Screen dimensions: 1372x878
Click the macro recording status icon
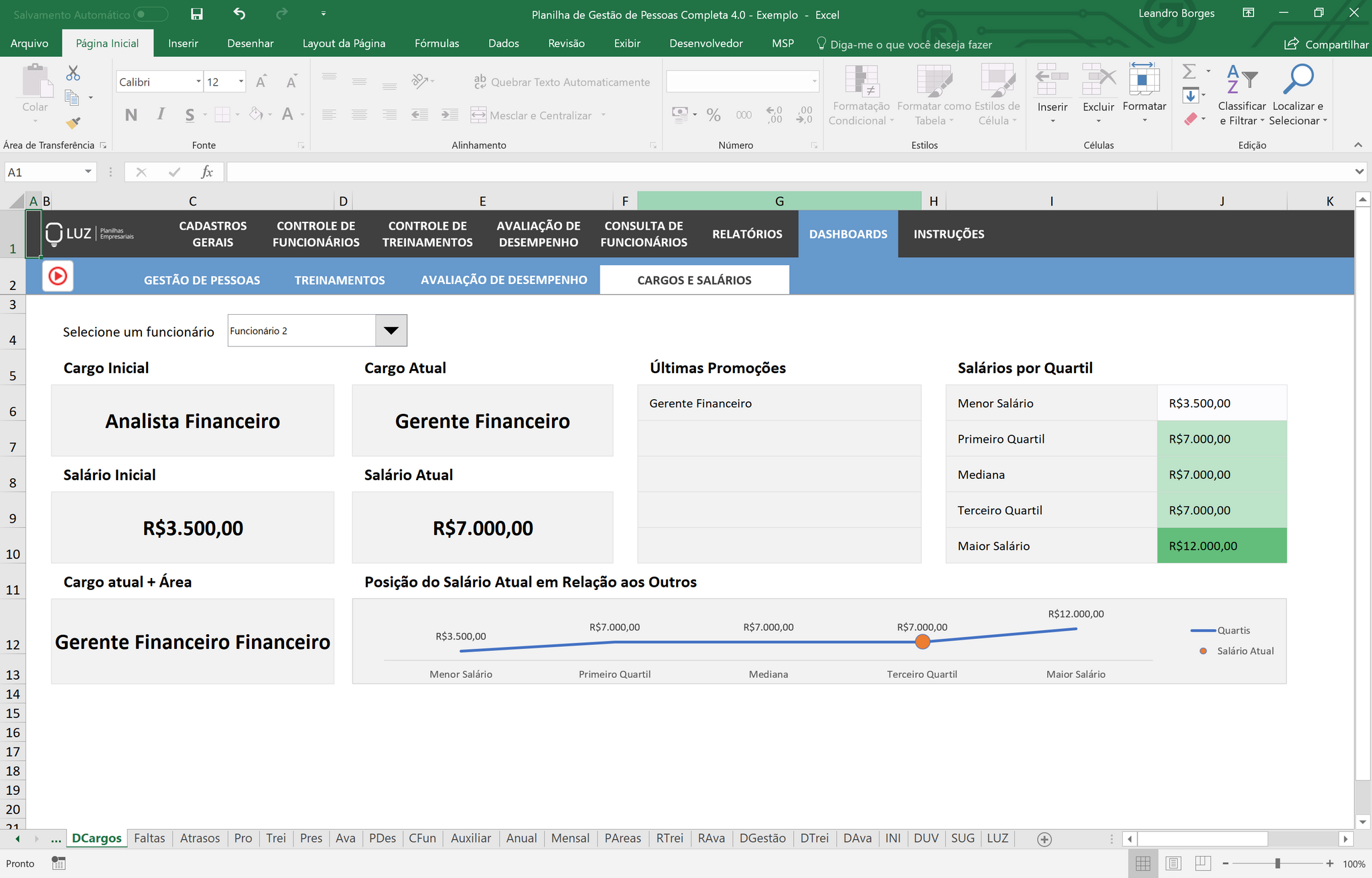pos(58,864)
